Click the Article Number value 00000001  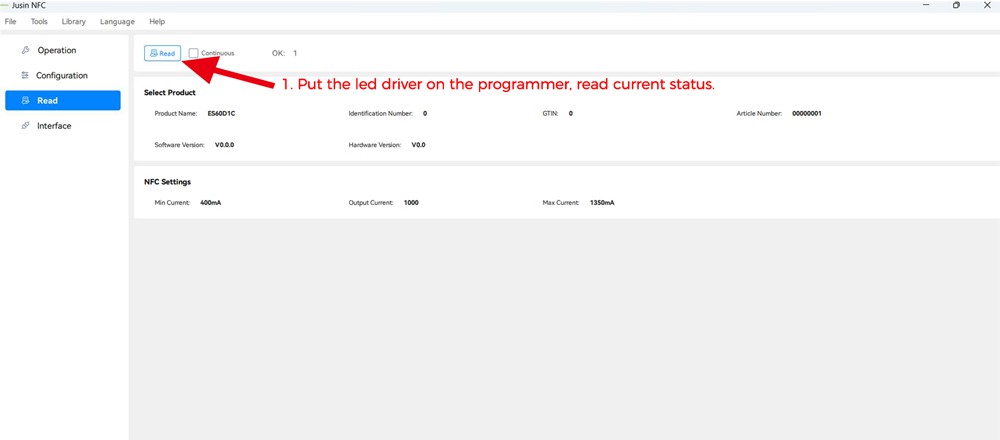806,114
